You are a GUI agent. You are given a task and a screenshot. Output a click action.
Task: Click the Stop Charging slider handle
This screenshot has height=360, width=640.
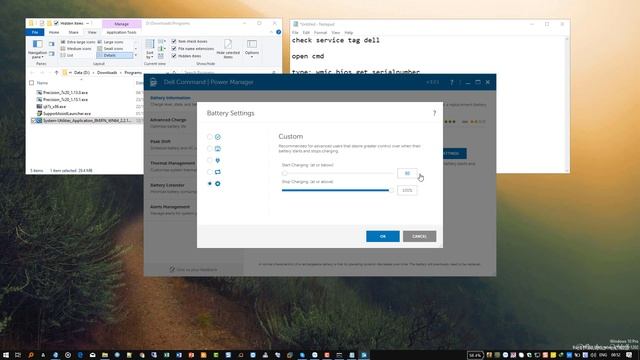[391, 190]
